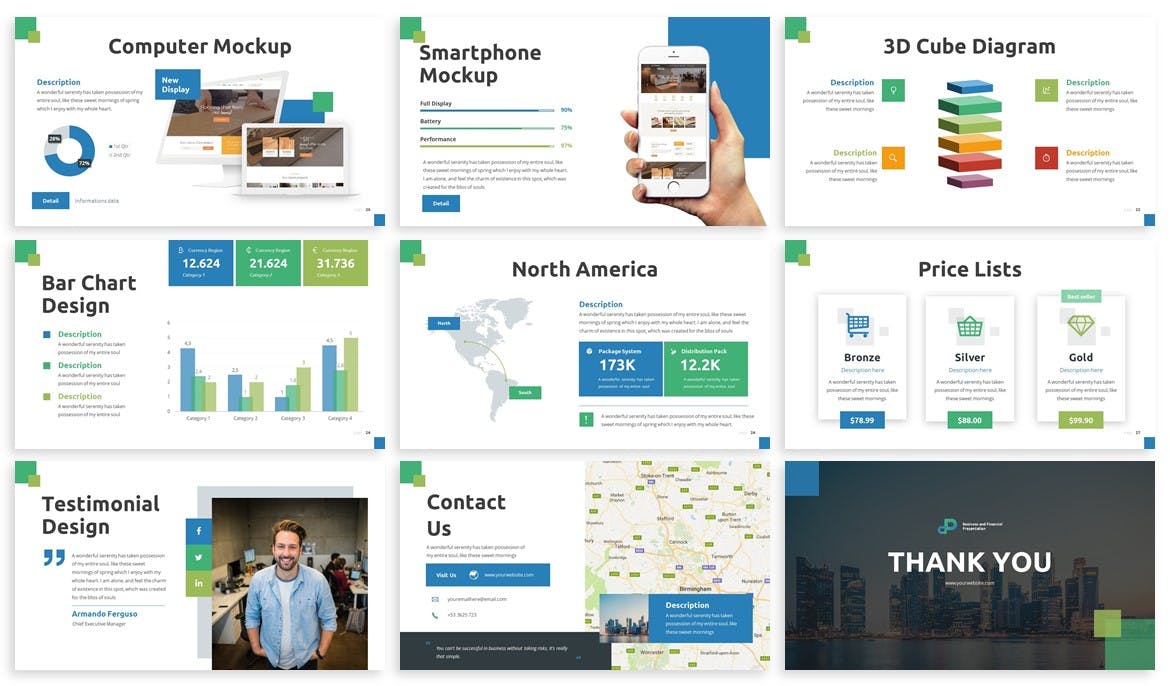1170x686 pixels.
Task: Open the LinkedIn icon on Testimonial slide
Action: [x=198, y=582]
